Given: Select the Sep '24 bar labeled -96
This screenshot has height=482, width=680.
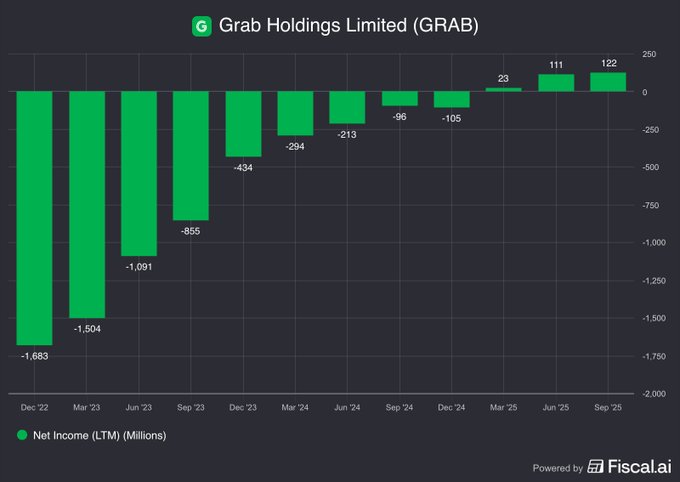Looking at the screenshot, I should [x=400, y=98].
